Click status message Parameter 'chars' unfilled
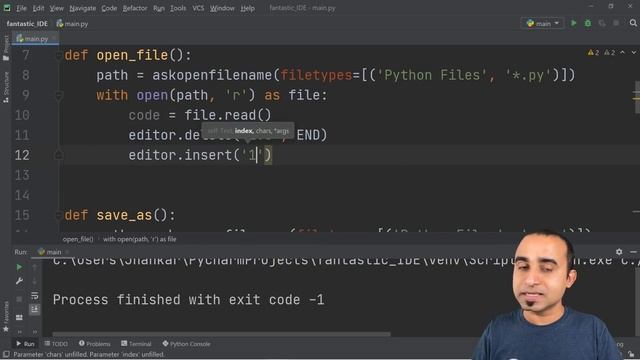The width and height of the screenshot is (640, 360). click(x=89, y=354)
